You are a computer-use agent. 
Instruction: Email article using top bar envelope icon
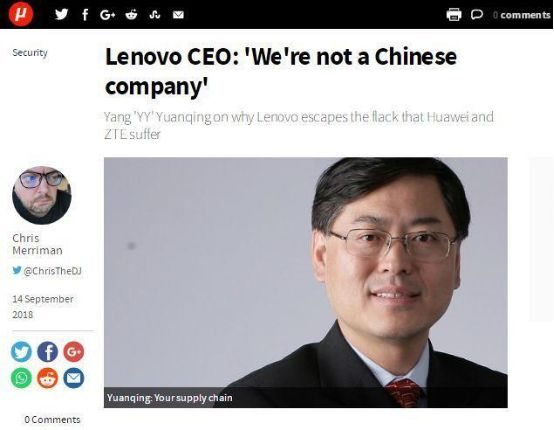pyautogui.click(x=178, y=14)
